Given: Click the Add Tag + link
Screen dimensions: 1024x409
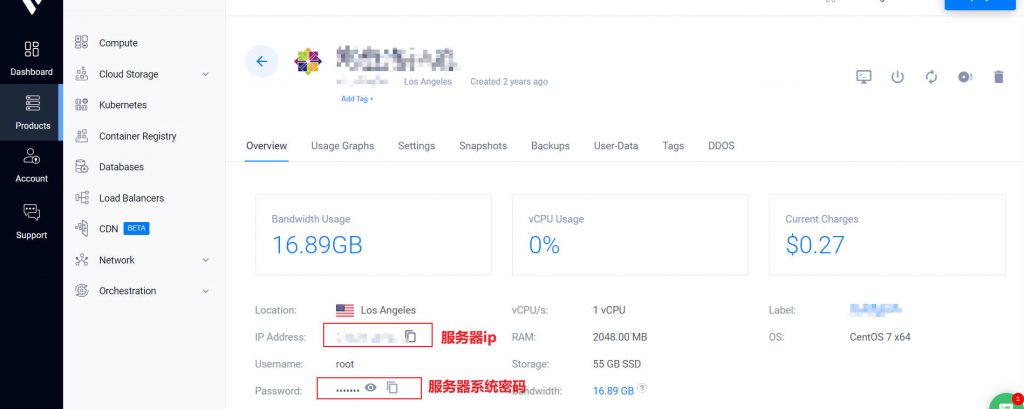Looking at the screenshot, I should pyautogui.click(x=357, y=99).
